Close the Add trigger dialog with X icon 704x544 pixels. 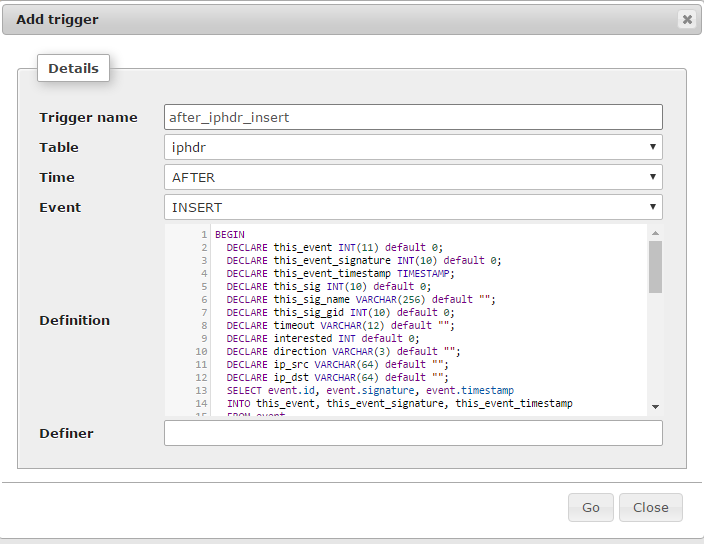[687, 19]
